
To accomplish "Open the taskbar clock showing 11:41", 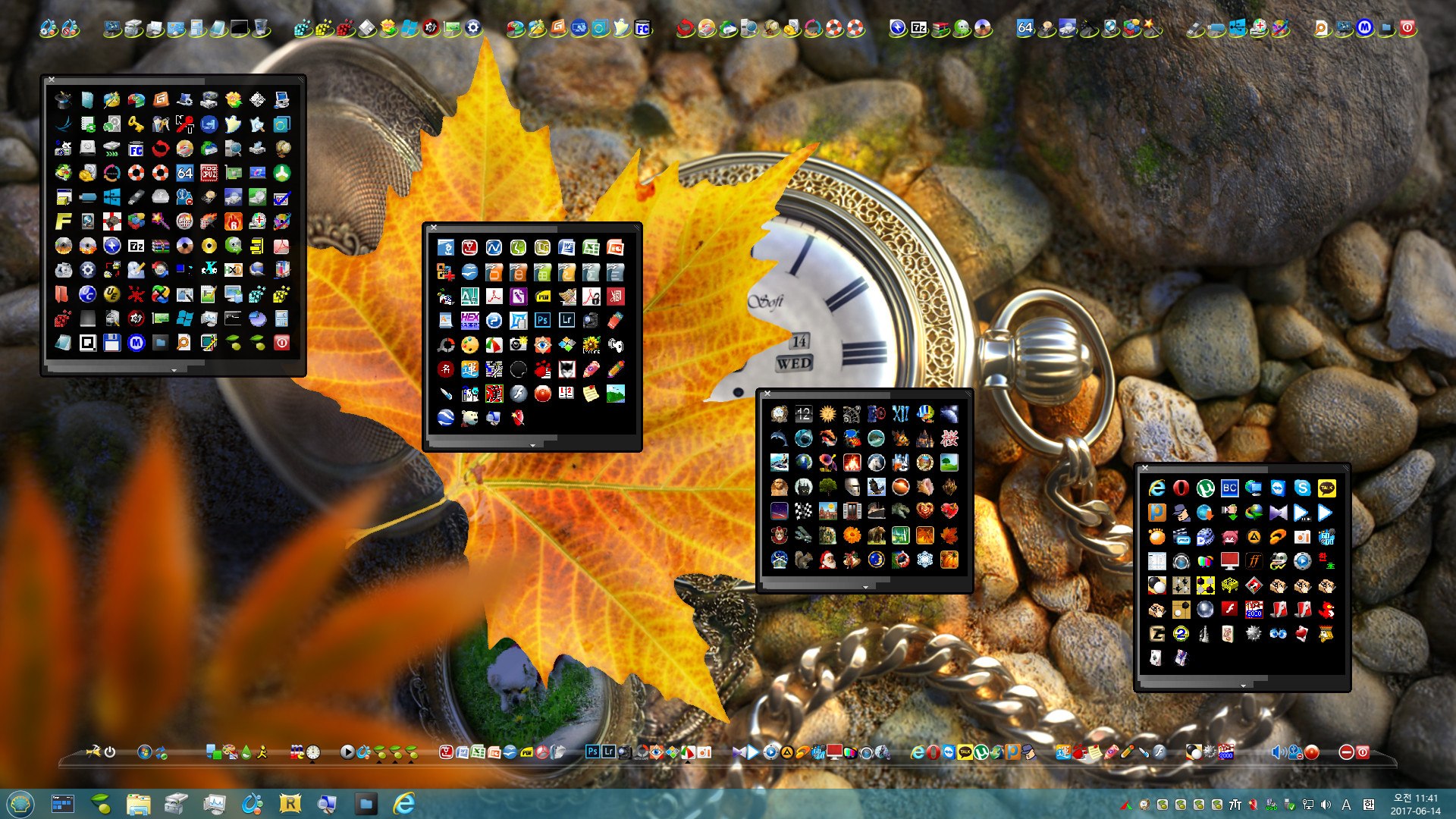I will [x=1415, y=804].
